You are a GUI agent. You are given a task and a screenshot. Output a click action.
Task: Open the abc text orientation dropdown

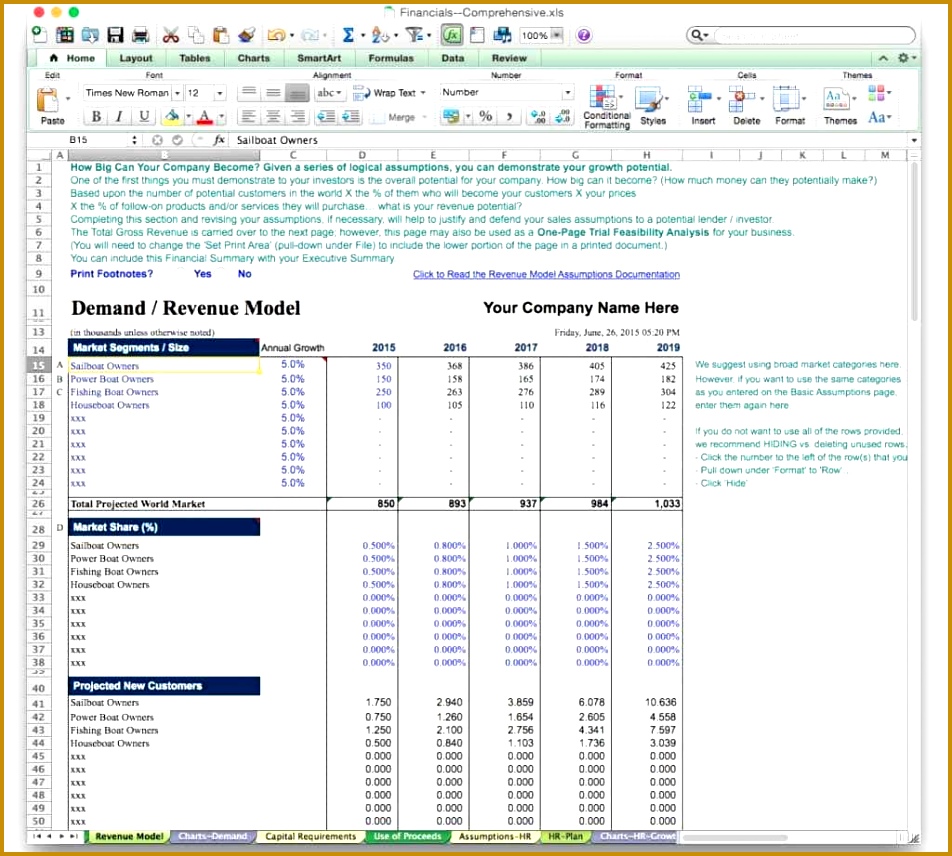tap(329, 93)
